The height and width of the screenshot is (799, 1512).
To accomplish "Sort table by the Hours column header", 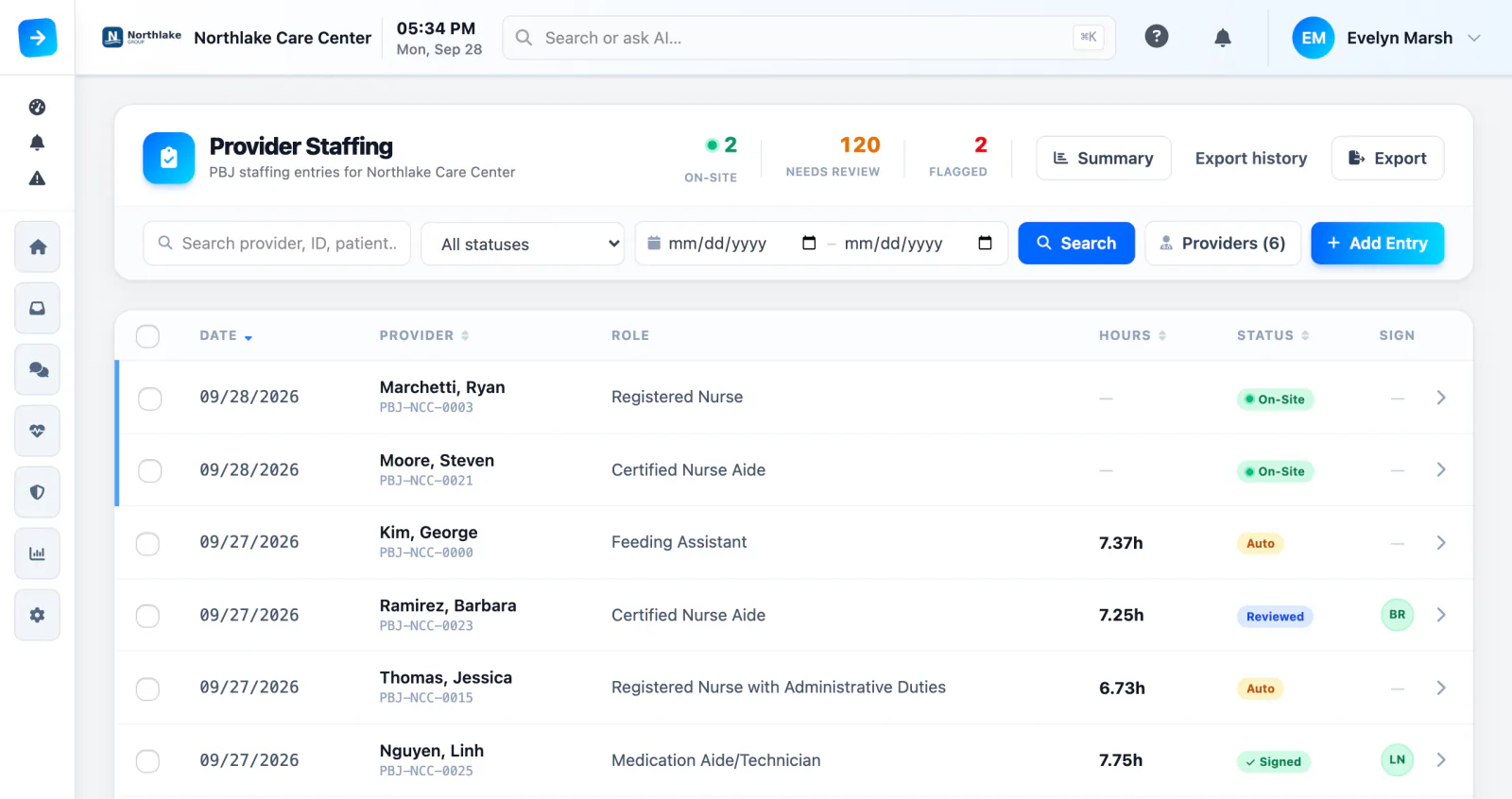I will [x=1132, y=335].
